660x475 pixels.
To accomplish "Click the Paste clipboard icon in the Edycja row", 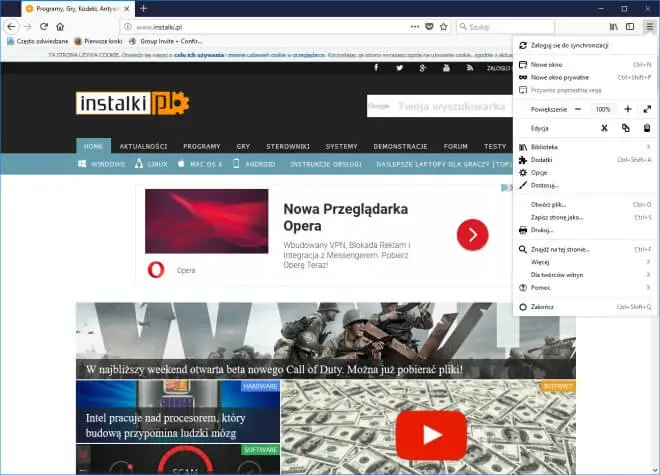I will 647,128.
